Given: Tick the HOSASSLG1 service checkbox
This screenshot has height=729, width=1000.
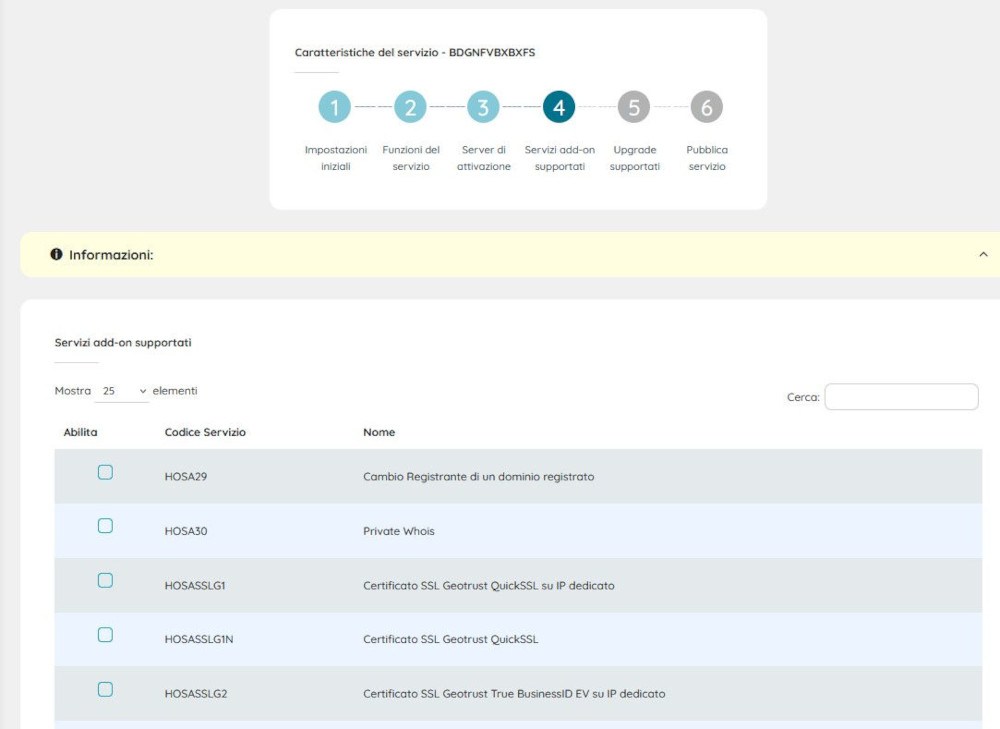Looking at the screenshot, I should point(105,581).
